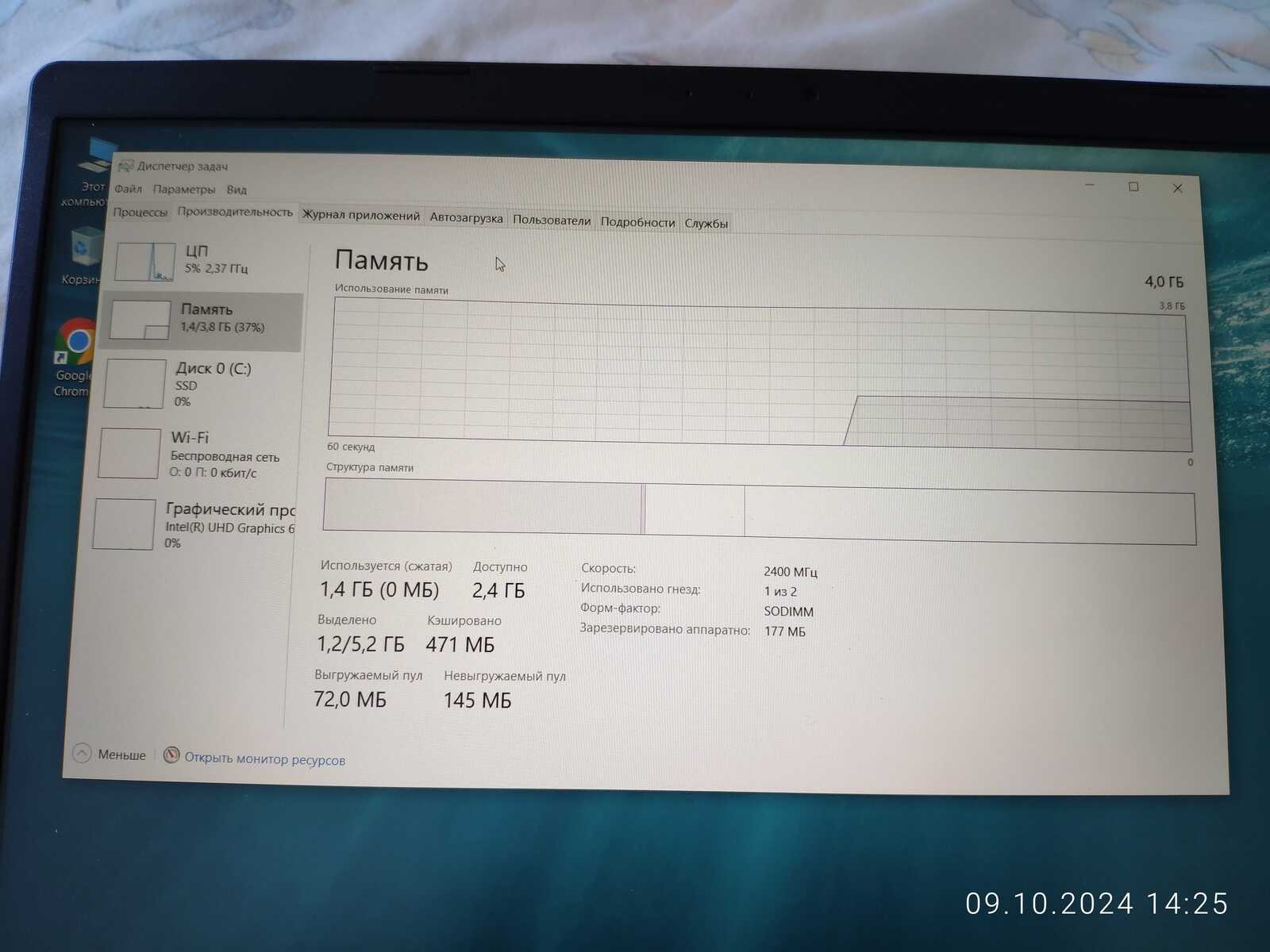This screenshot has width=1270, height=952.
Task: Click the Task Manager title bar icon
Action: coord(125,166)
